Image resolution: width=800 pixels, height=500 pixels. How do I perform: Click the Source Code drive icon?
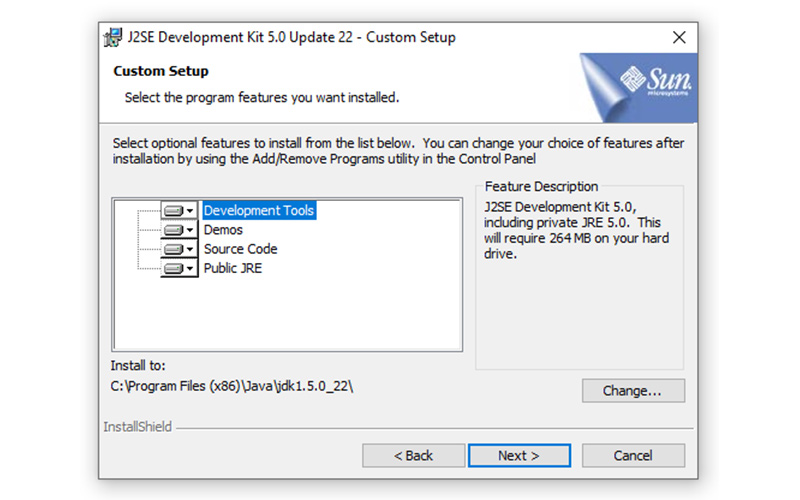coord(173,249)
